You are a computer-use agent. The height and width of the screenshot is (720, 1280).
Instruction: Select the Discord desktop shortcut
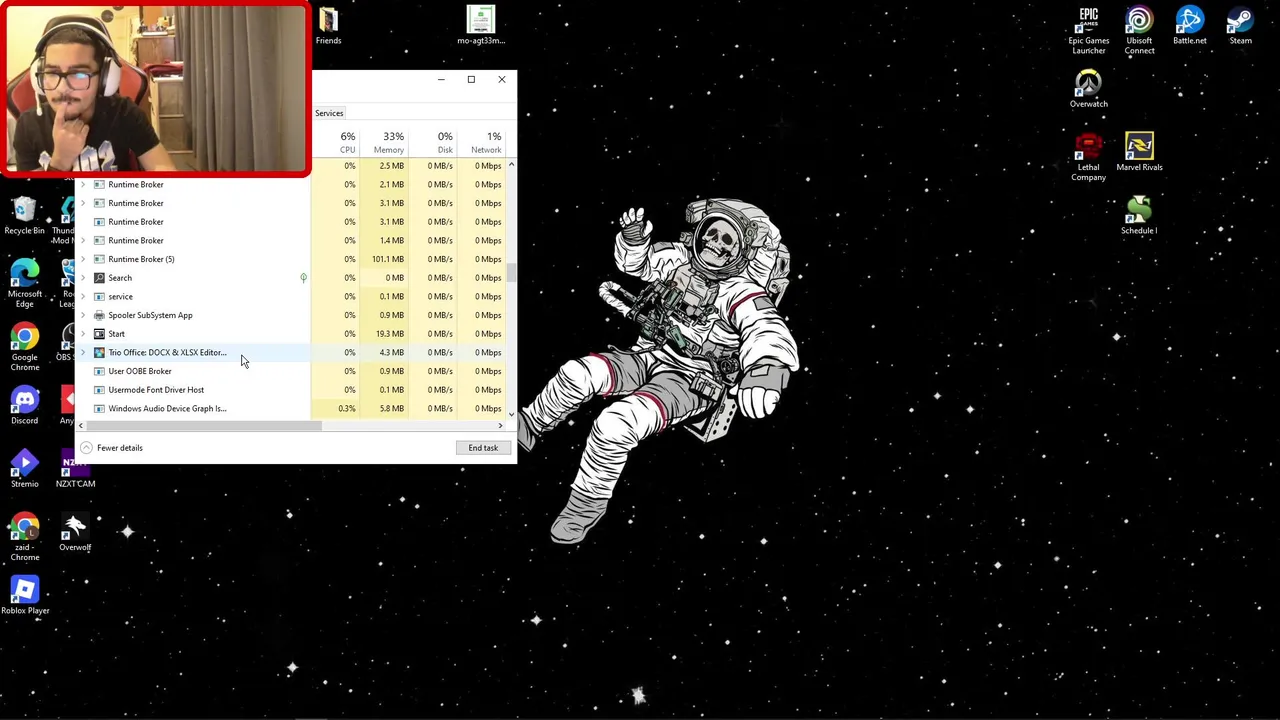click(x=24, y=406)
